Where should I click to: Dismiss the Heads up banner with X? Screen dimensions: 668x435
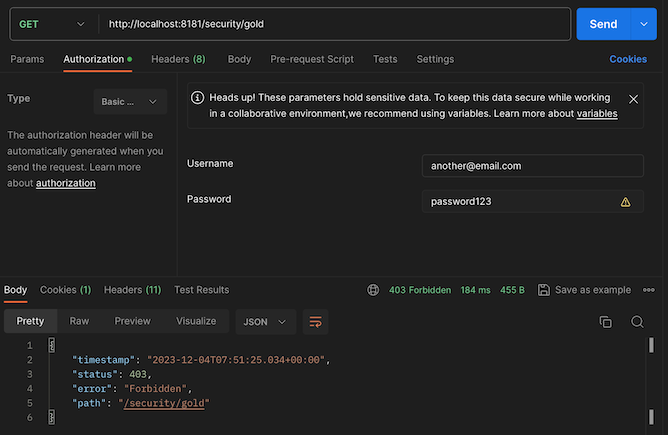pos(633,99)
